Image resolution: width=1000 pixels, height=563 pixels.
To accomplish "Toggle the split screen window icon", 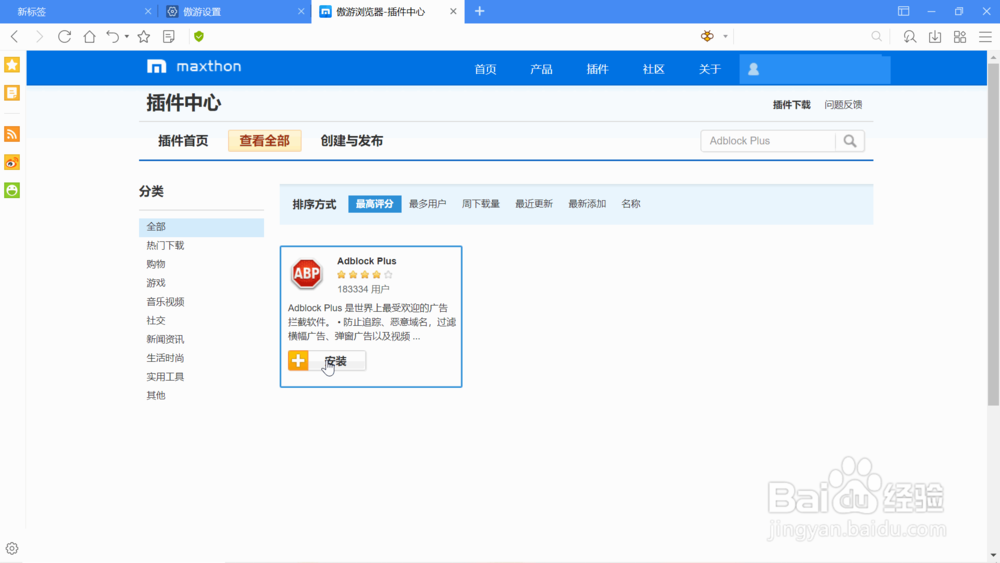I will tap(904, 11).
